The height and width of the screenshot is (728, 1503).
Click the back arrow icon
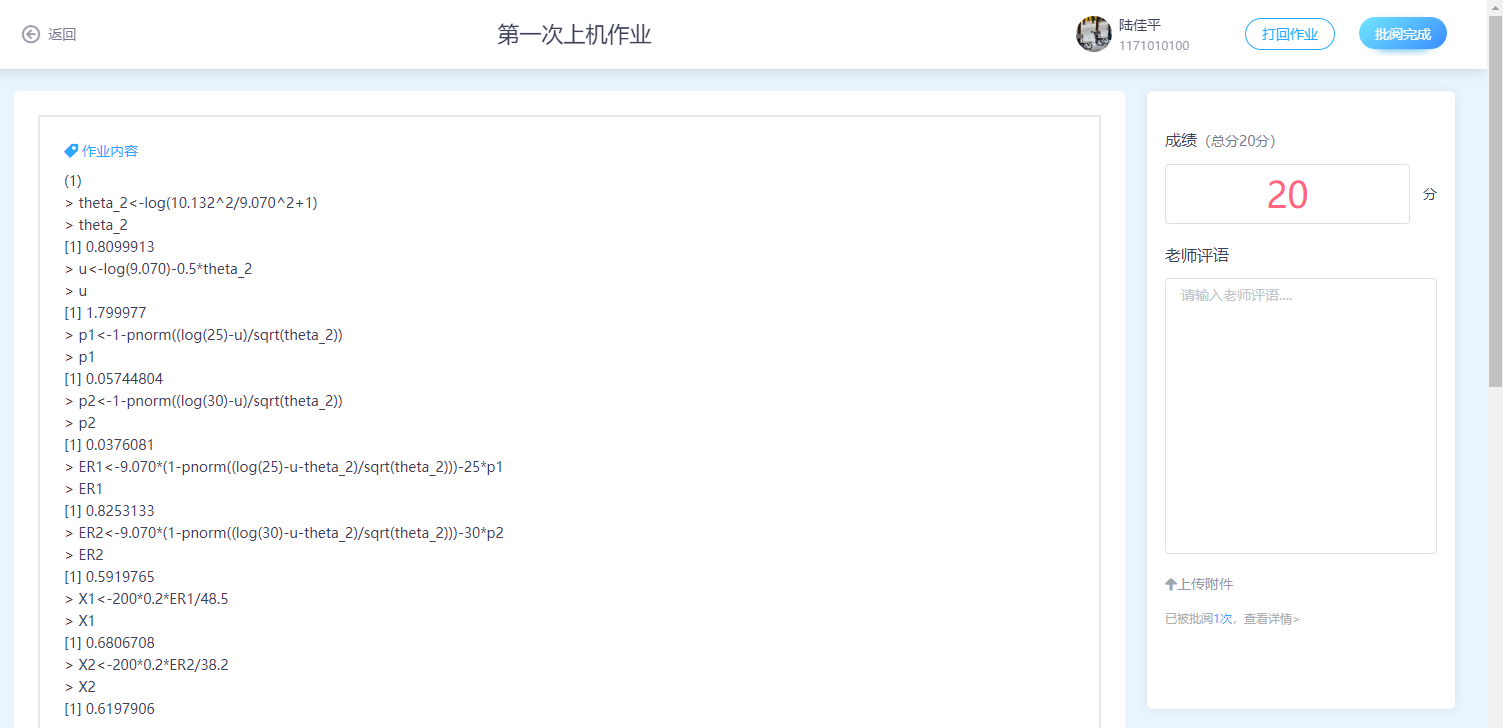[31, 34]
